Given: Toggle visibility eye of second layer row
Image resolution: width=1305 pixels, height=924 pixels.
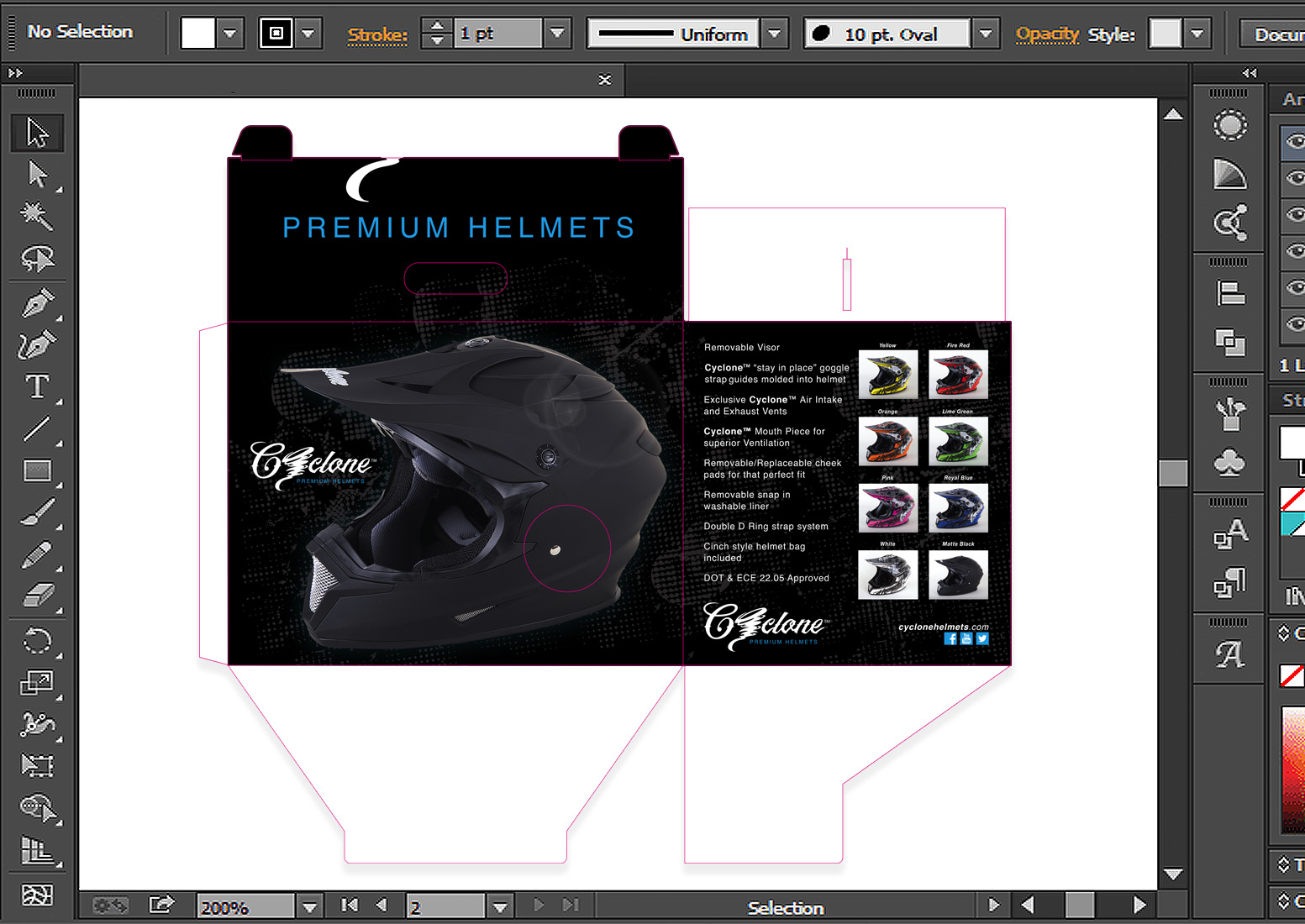Looking at the screenshot, I should point(1295,178).
